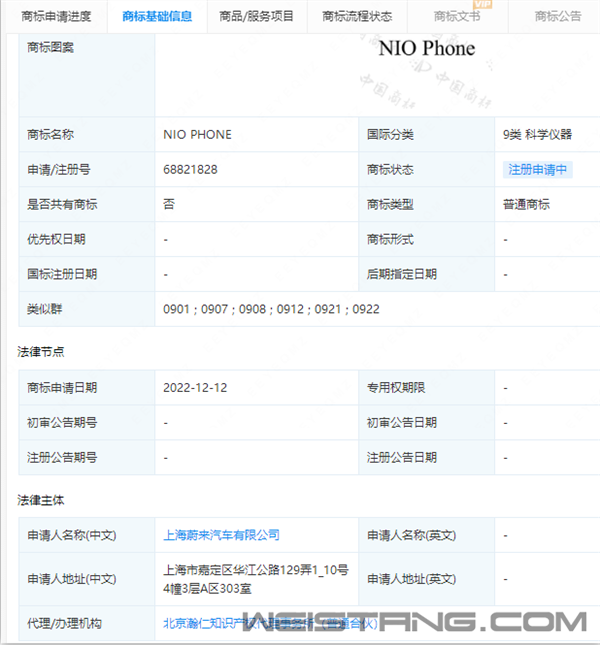Click the 商标名称 field label
Viewport: 600px width, 645px height.
point(50,135)
